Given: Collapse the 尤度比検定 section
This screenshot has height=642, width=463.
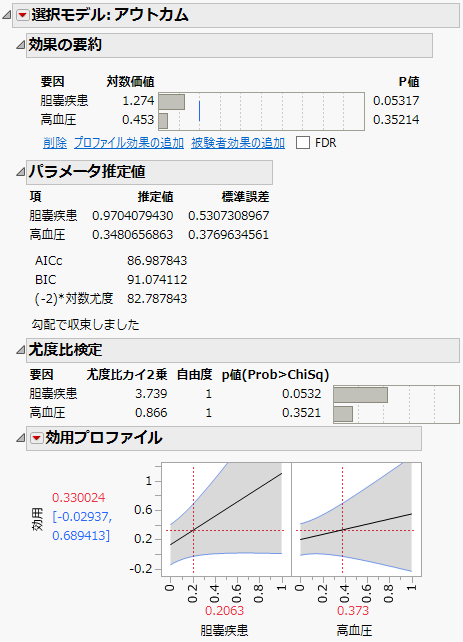Looking at the screenshot, I should click(20, 350).
